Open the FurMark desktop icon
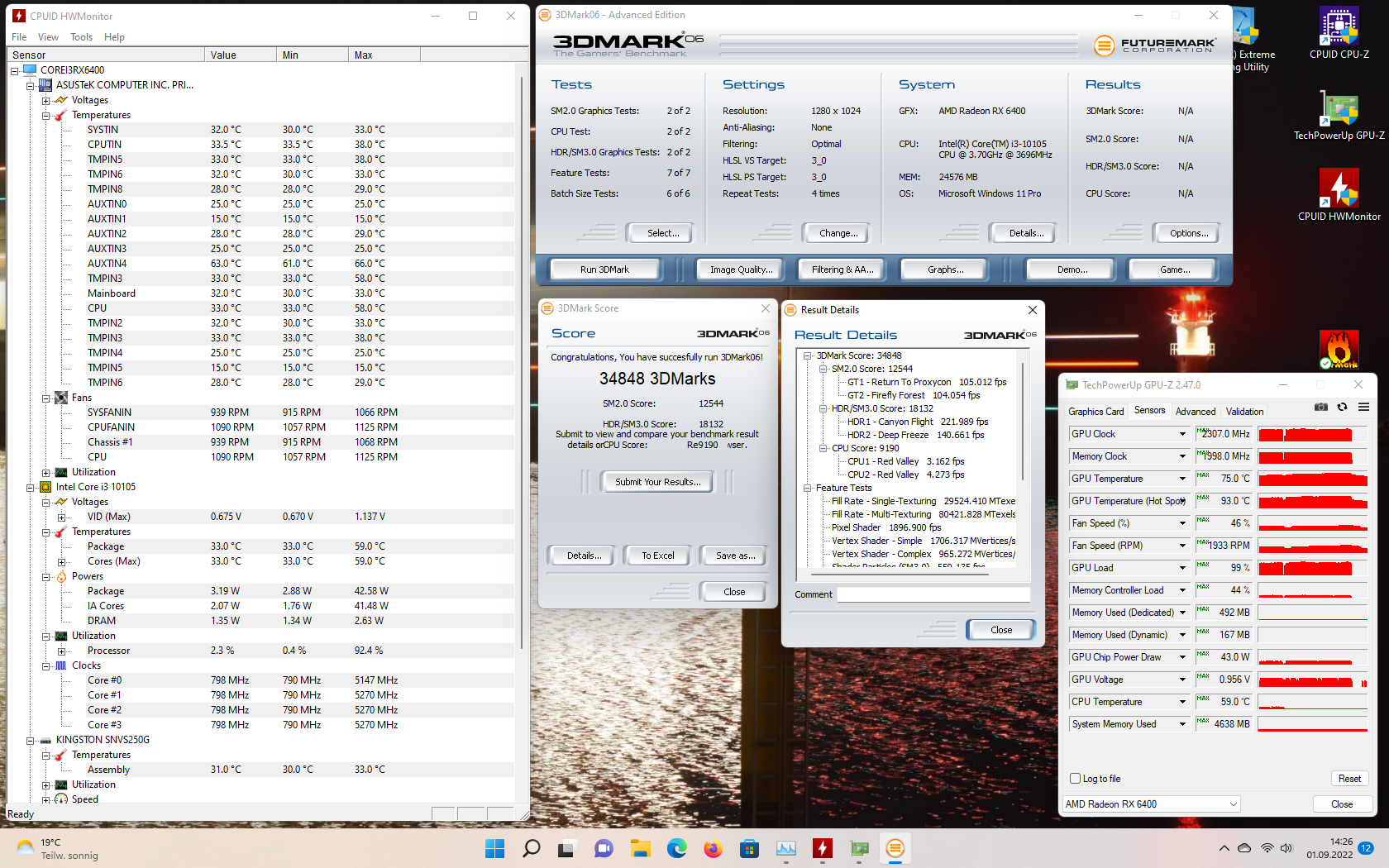 tap(1339, 349)
